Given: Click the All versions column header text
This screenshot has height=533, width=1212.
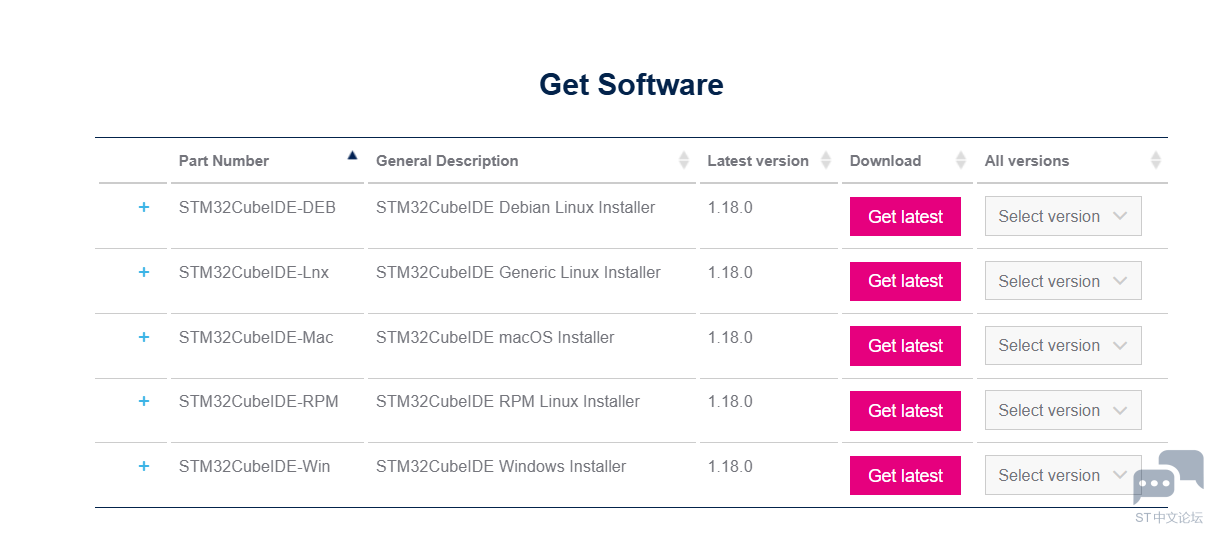Looking at the screenshot, I should (1027, 161).
